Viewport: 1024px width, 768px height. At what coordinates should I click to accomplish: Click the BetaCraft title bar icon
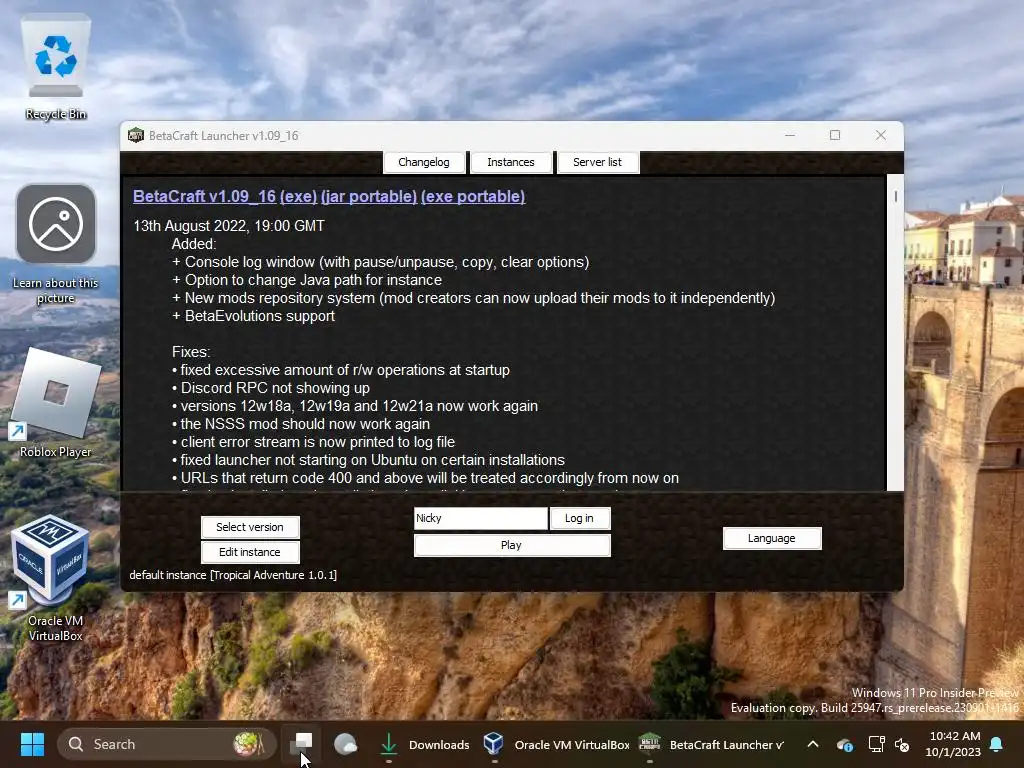pyautogui.click(x=136, y=135)
